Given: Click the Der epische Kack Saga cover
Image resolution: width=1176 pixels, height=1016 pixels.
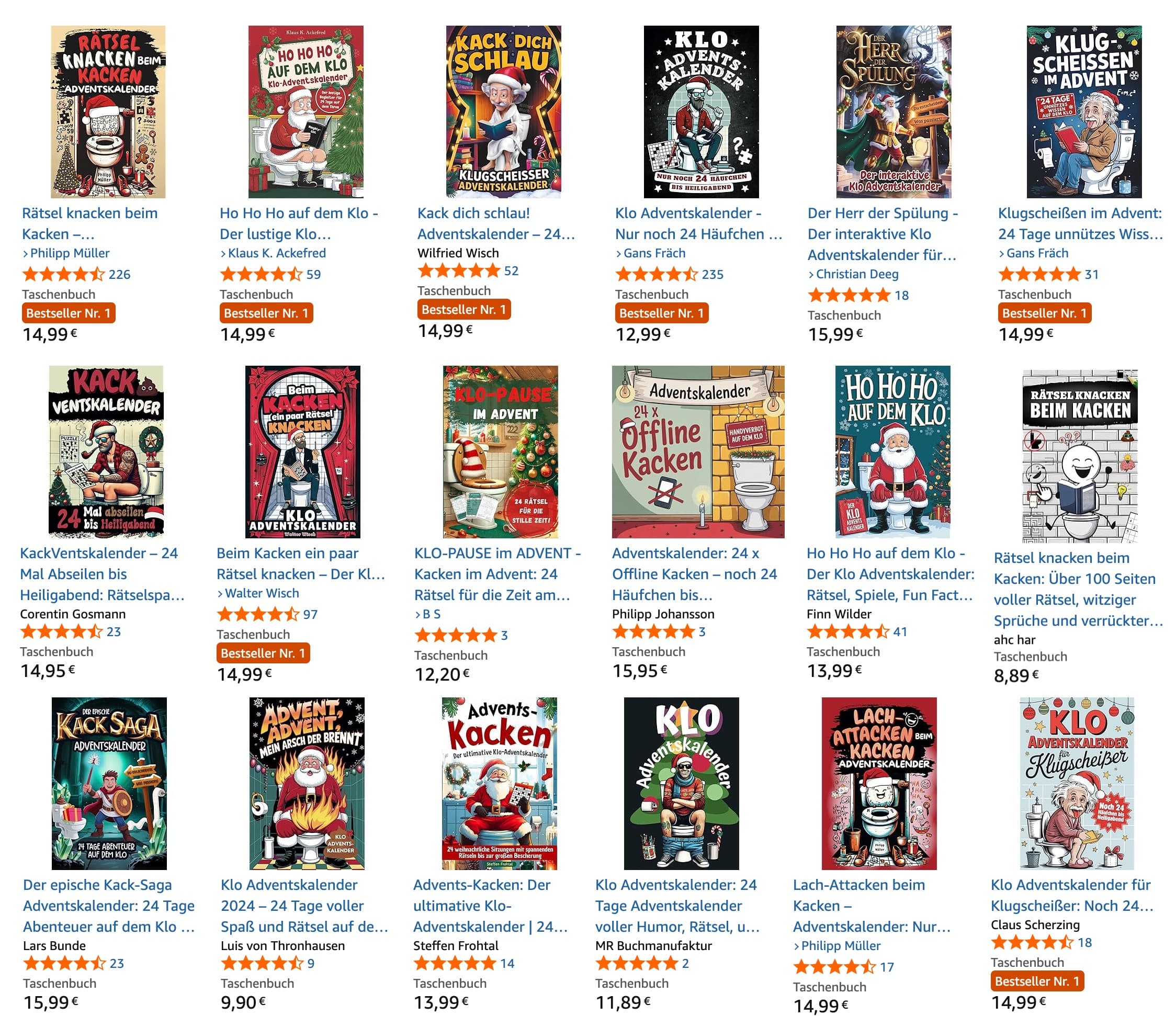Looking at the screenshot, I should point(109,783).
